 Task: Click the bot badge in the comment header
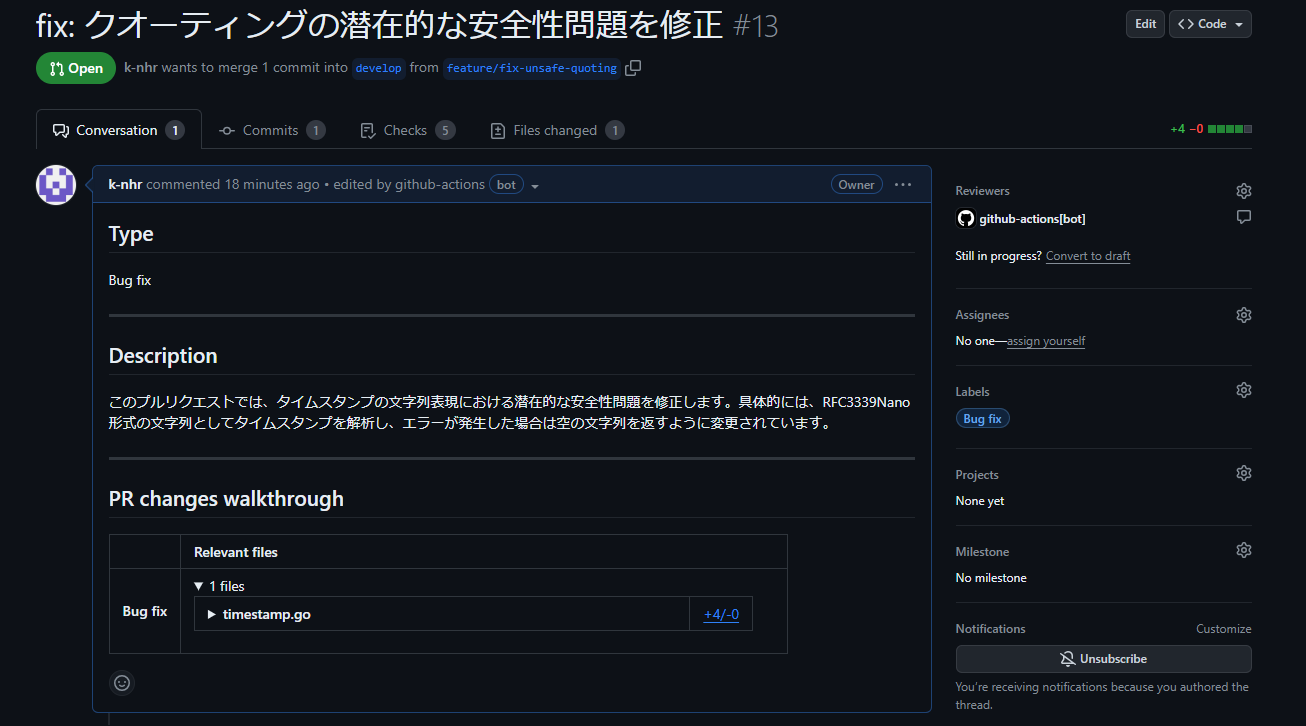click(506, 184)
